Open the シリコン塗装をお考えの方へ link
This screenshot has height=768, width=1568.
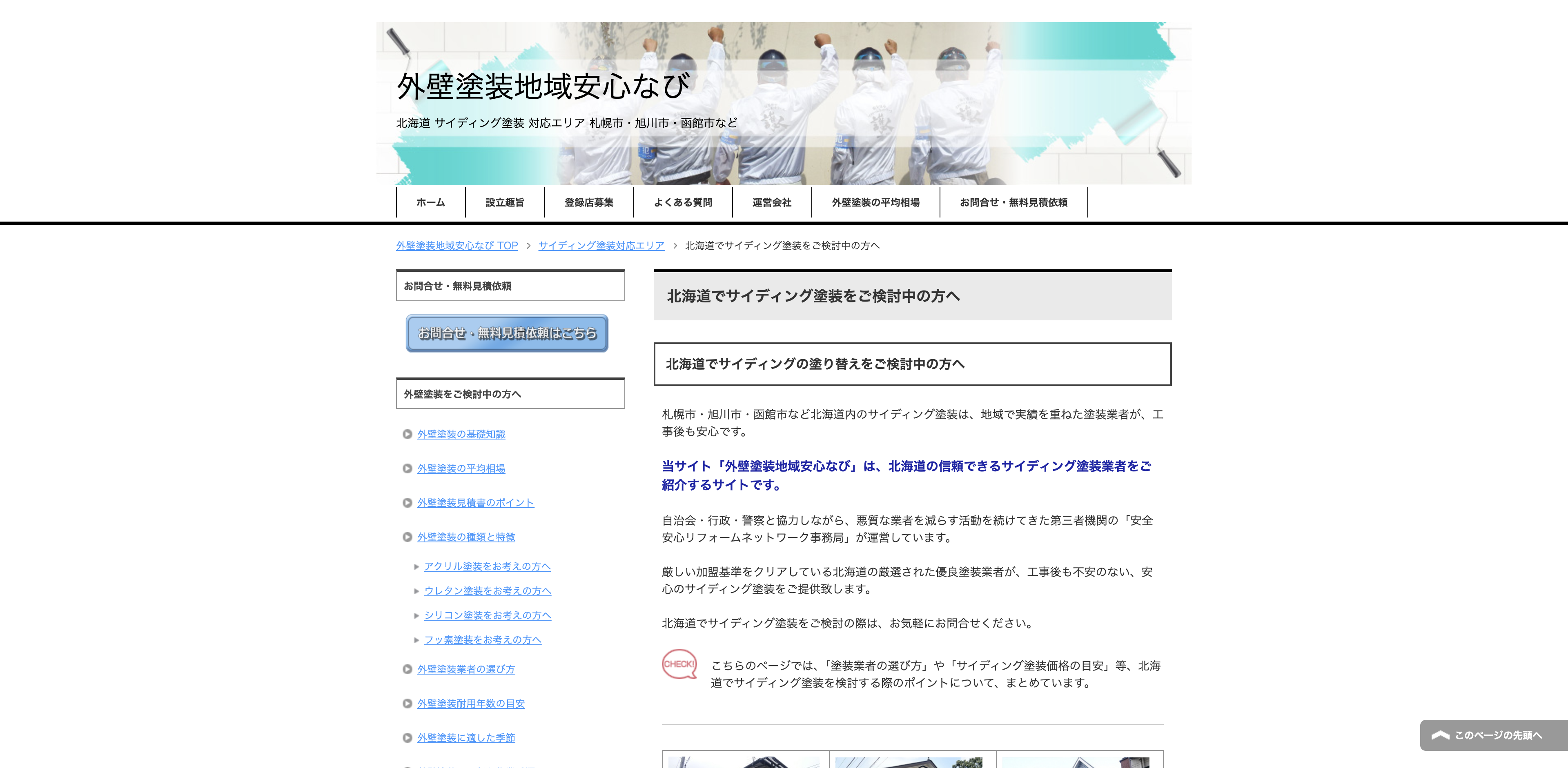(487, 615)
